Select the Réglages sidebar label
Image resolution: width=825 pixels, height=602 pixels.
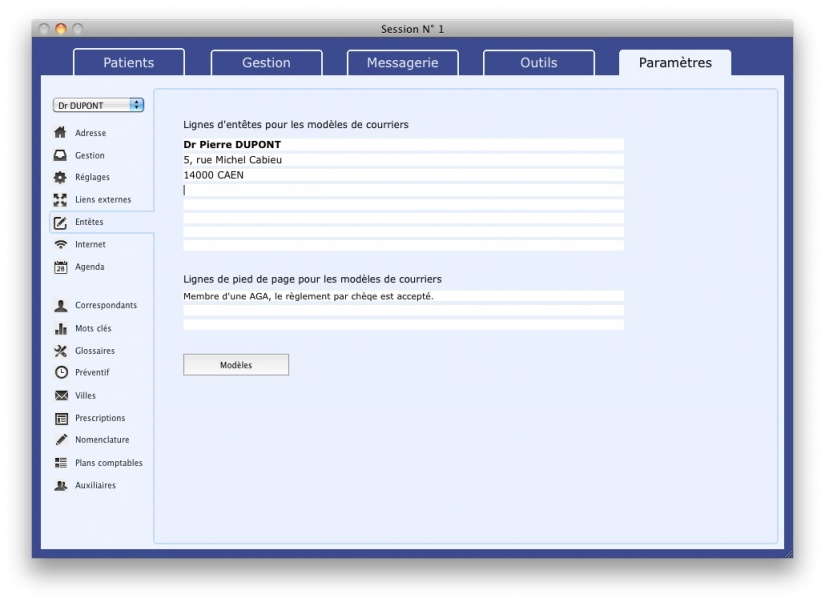pyautogui.click(x=92, y=177)
